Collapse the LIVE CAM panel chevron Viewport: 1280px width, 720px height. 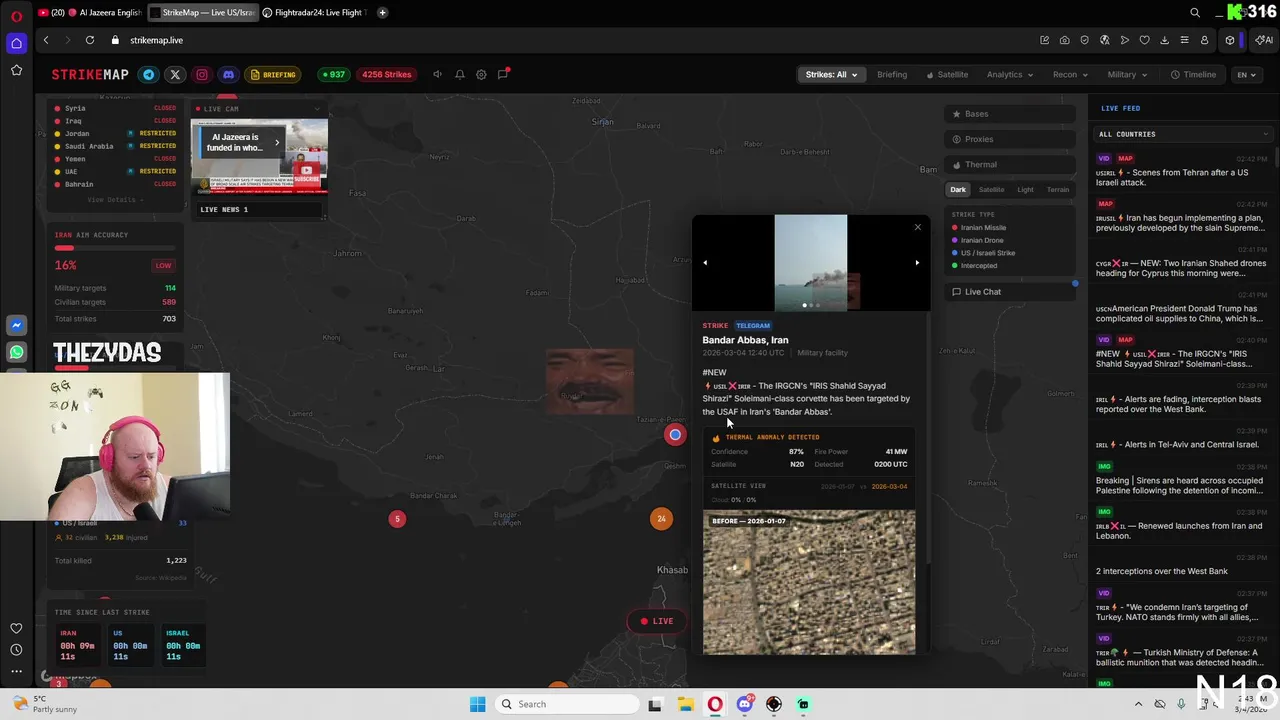[x=317, y=109]
